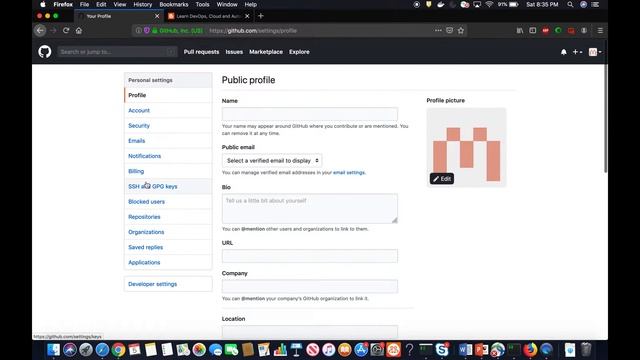Viewport: 640px width, 360px height.
Task: Open the Apple menu
Action: tap(42, 4)
